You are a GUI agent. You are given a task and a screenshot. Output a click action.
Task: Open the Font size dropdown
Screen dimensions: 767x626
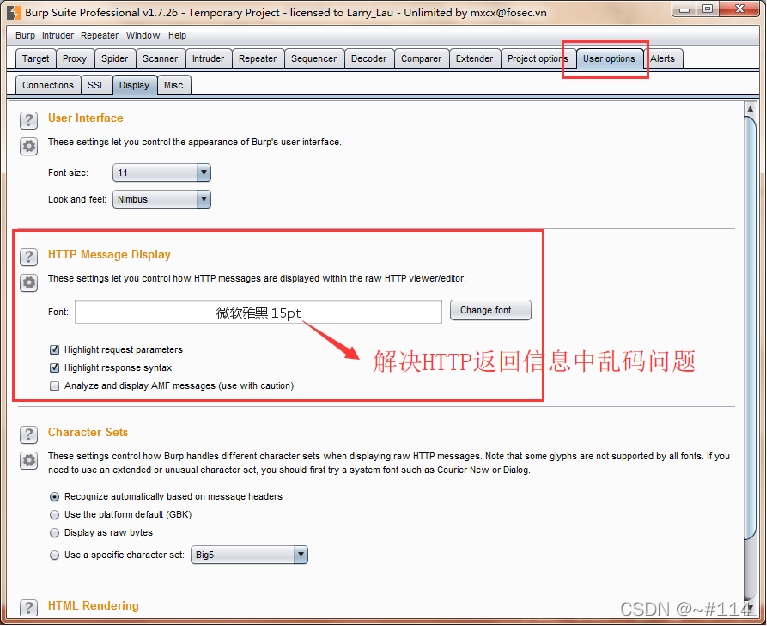tap(161, 173)
